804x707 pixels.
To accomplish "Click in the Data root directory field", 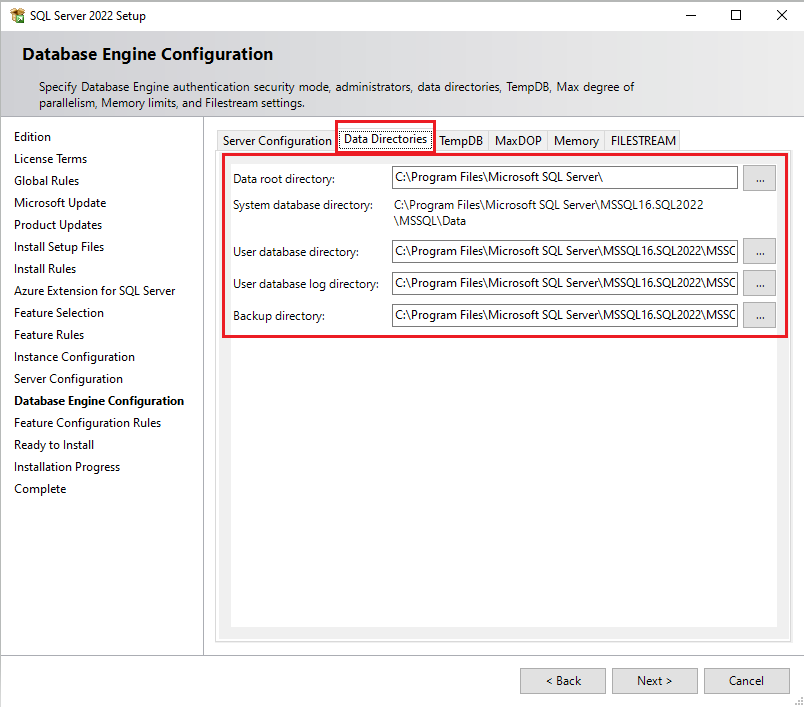I will 564,178.
